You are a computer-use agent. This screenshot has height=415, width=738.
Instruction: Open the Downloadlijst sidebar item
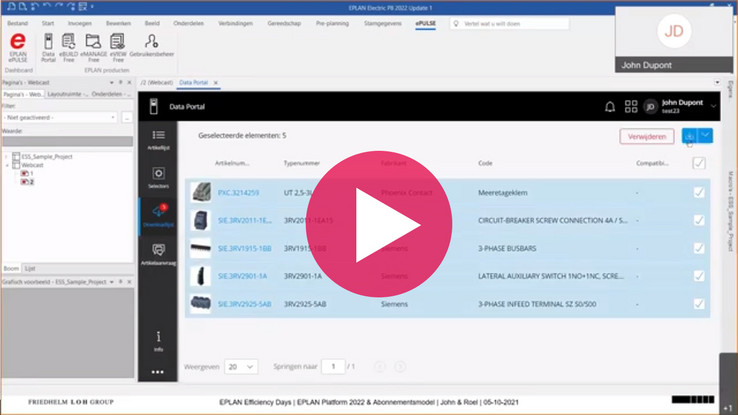(158, 216)
